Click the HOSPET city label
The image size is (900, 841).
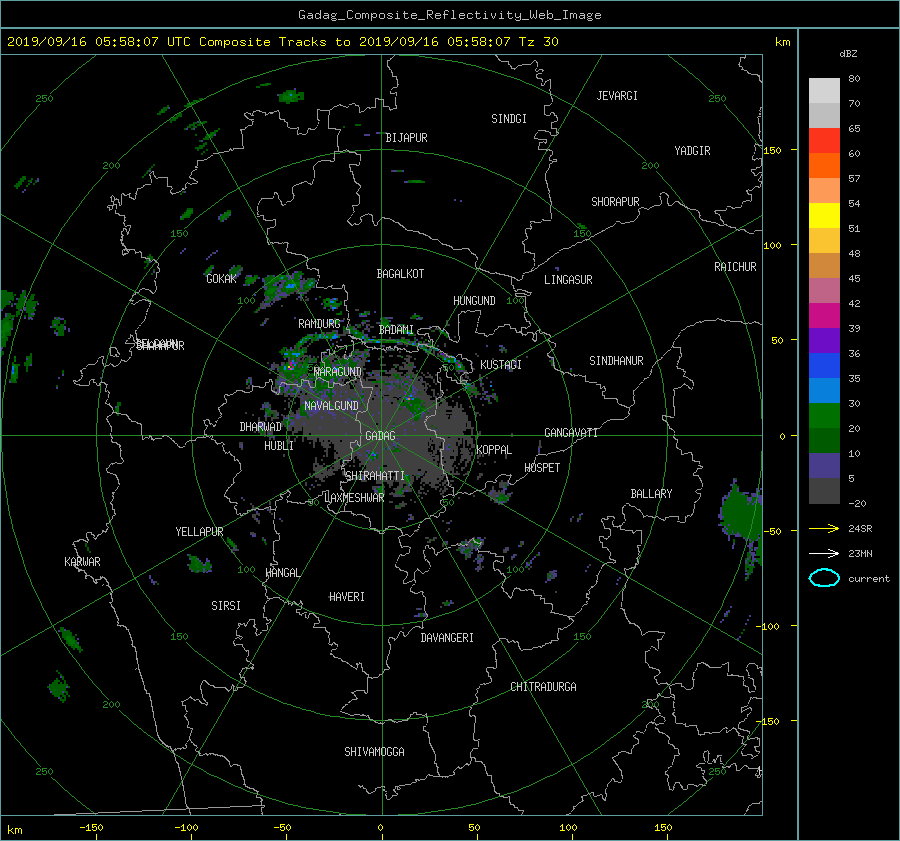pos(542,468)
